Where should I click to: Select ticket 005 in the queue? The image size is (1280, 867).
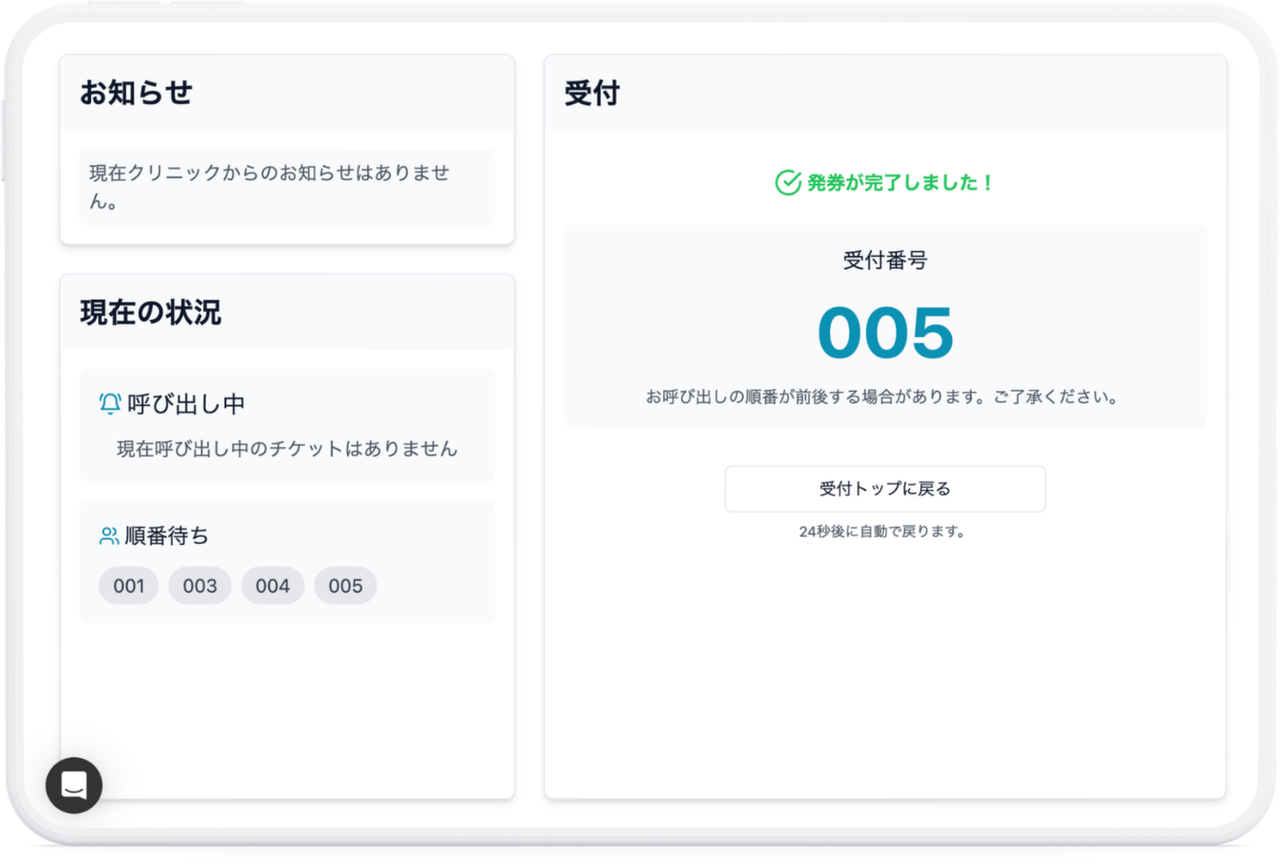tap(345, 586)
